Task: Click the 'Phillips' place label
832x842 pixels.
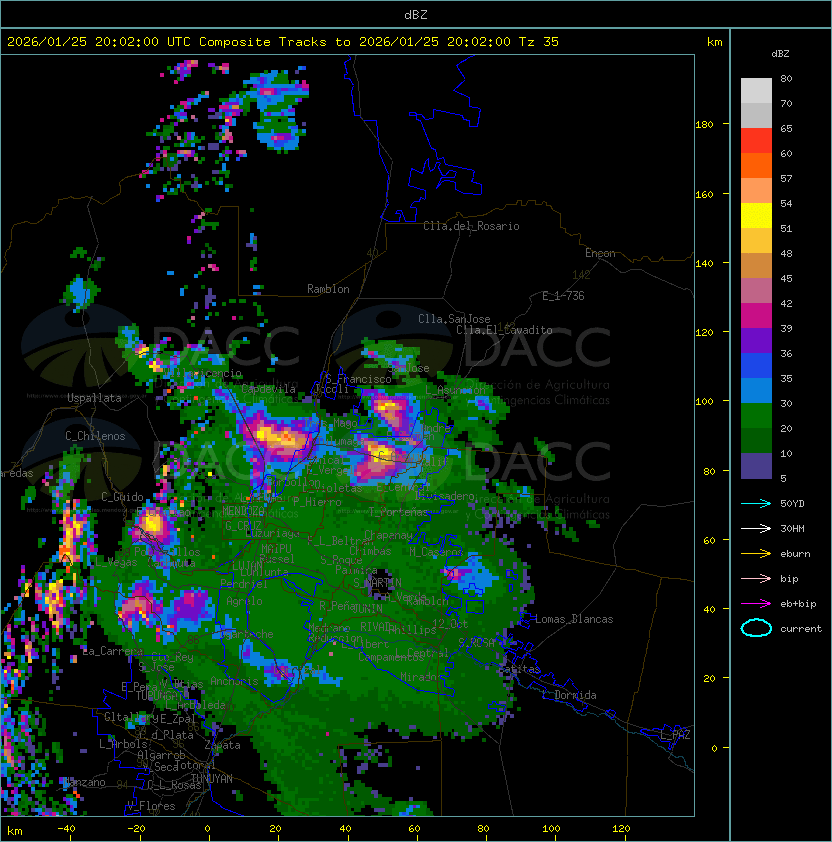Action: pos(412,630)
